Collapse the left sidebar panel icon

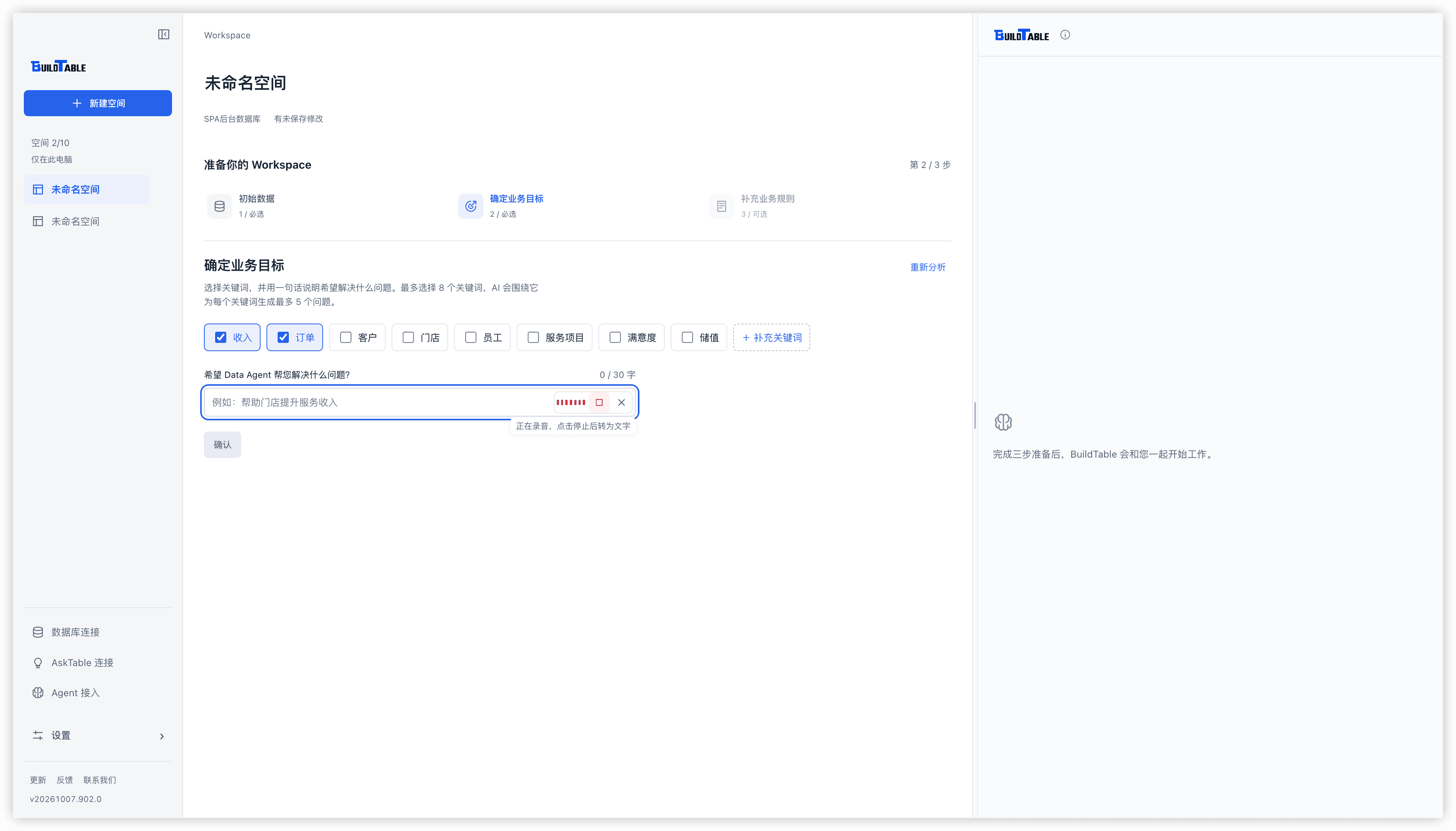click(x=164, y=34)
